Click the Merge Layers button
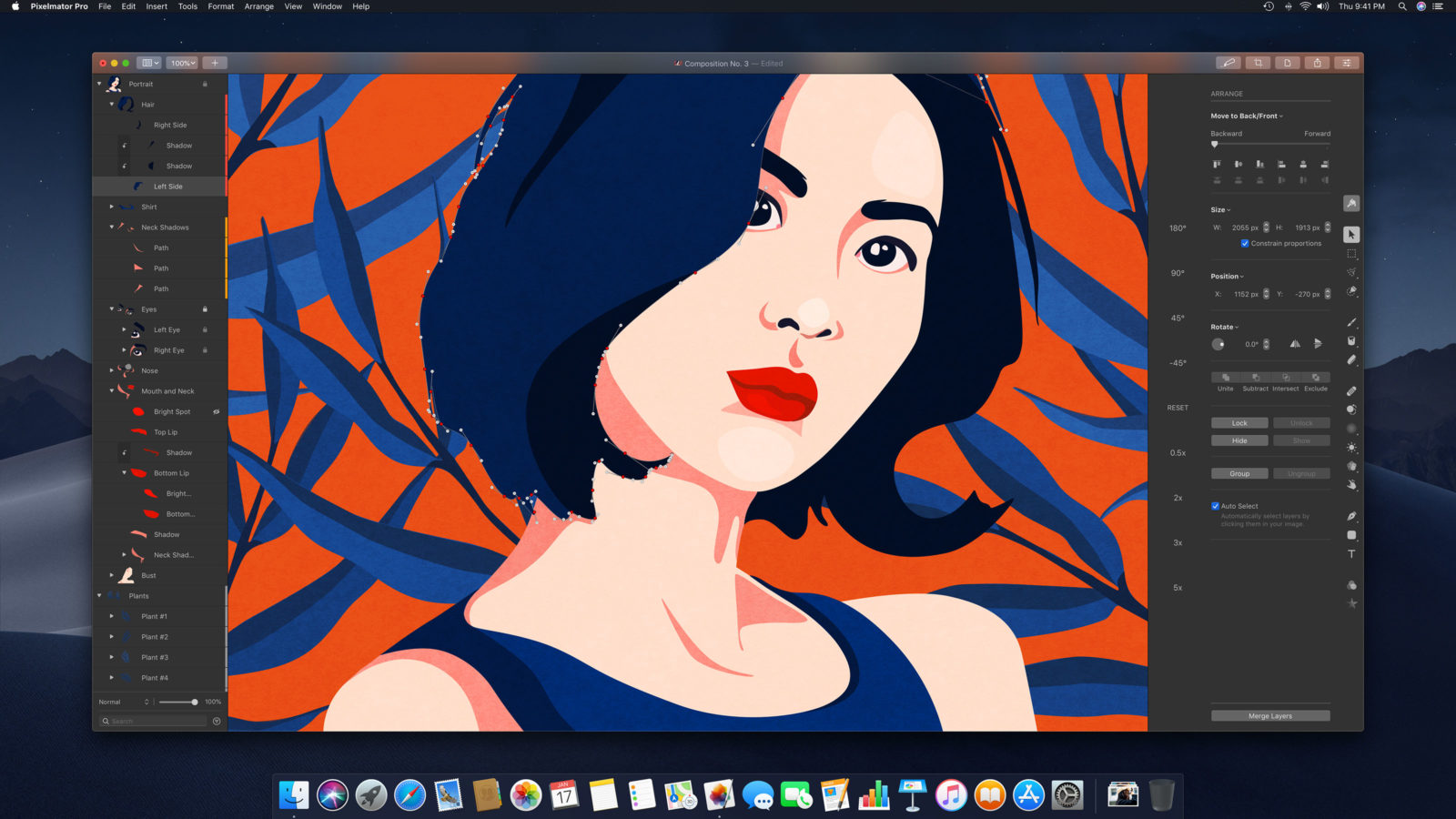 [x=1269, y=715]
